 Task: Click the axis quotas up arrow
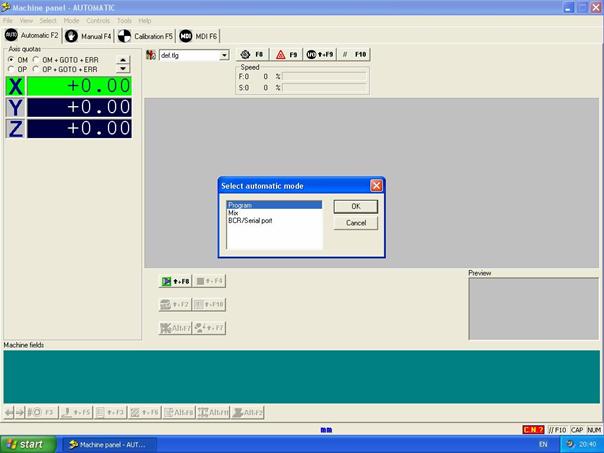point(123,60)
